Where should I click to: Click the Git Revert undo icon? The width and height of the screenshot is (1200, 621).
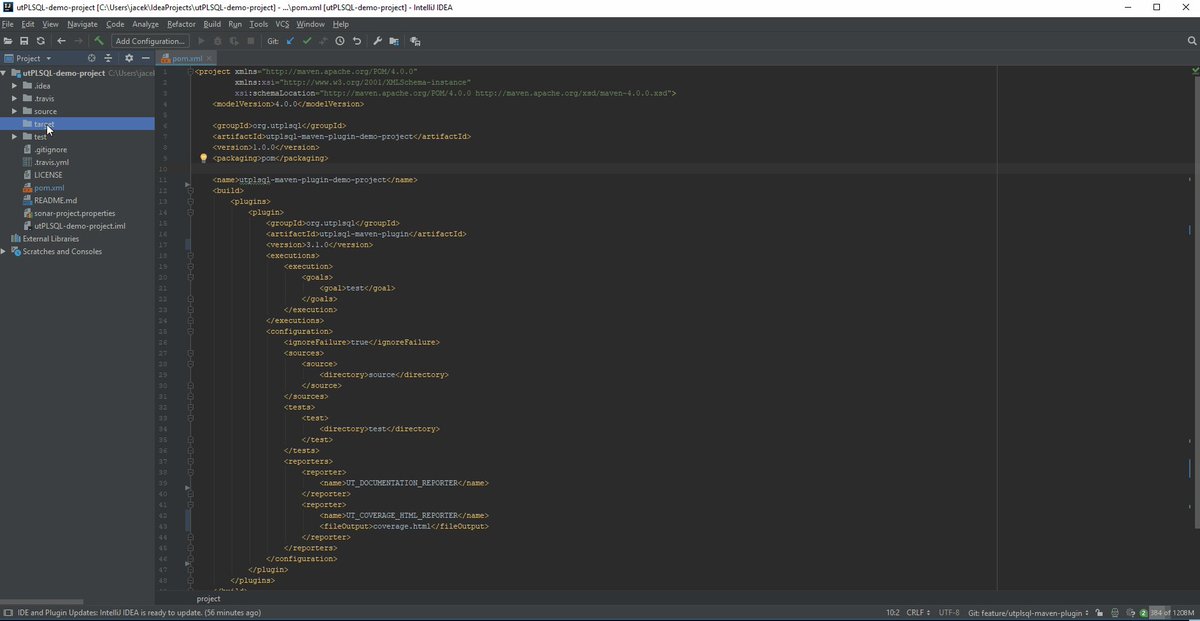(x=357, y=41)
